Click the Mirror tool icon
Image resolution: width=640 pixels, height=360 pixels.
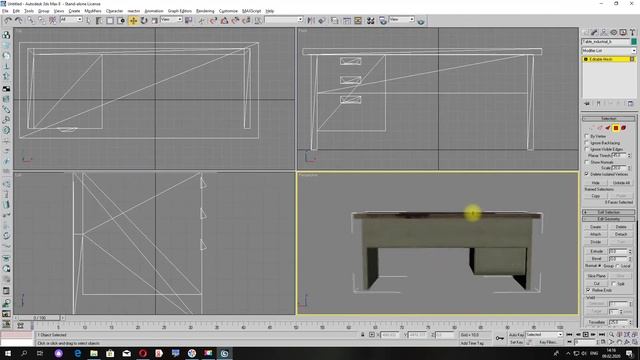(x=311, y=20)
